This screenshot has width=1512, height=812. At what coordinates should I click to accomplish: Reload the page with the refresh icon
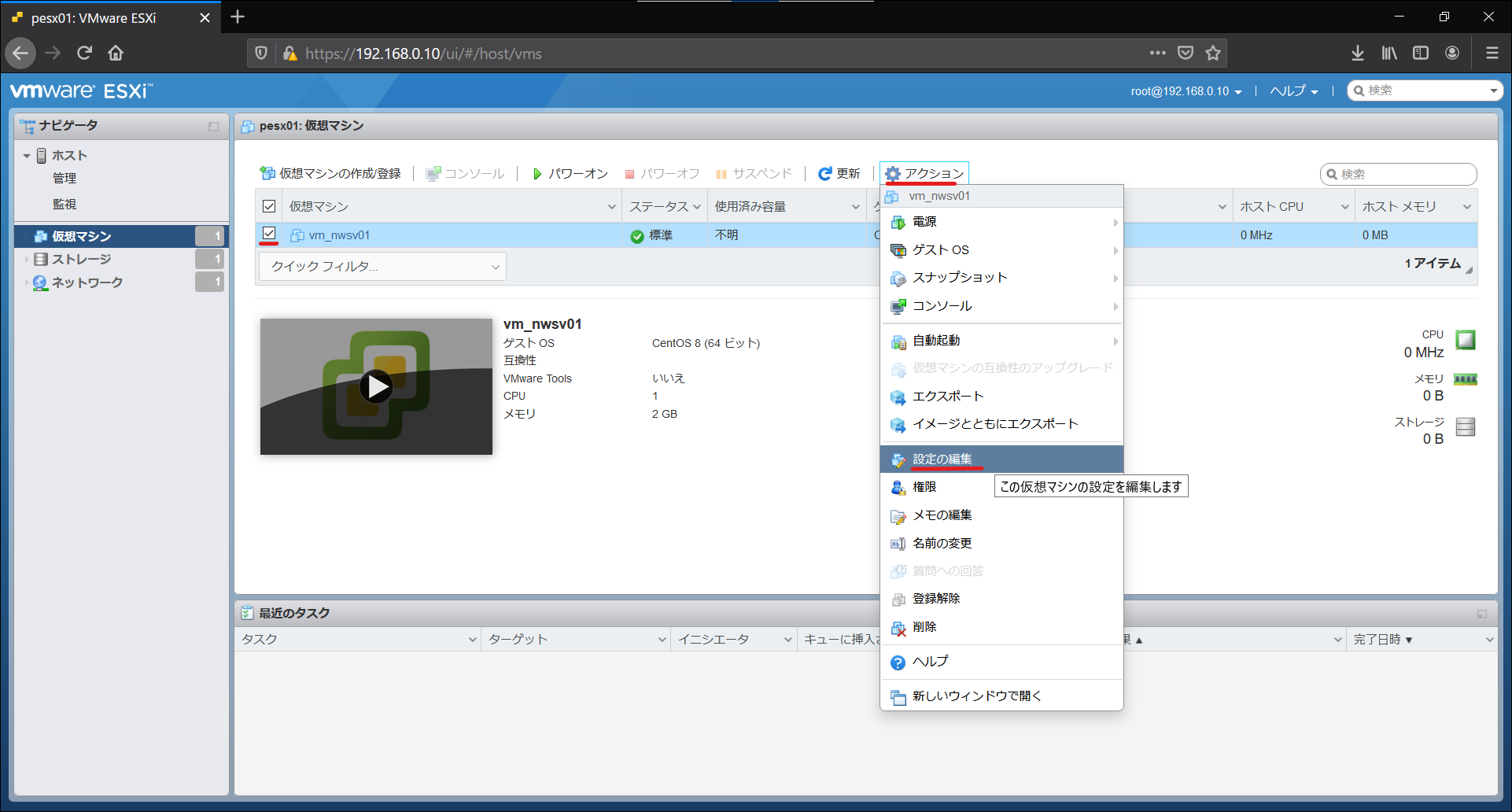coord(84,54)
